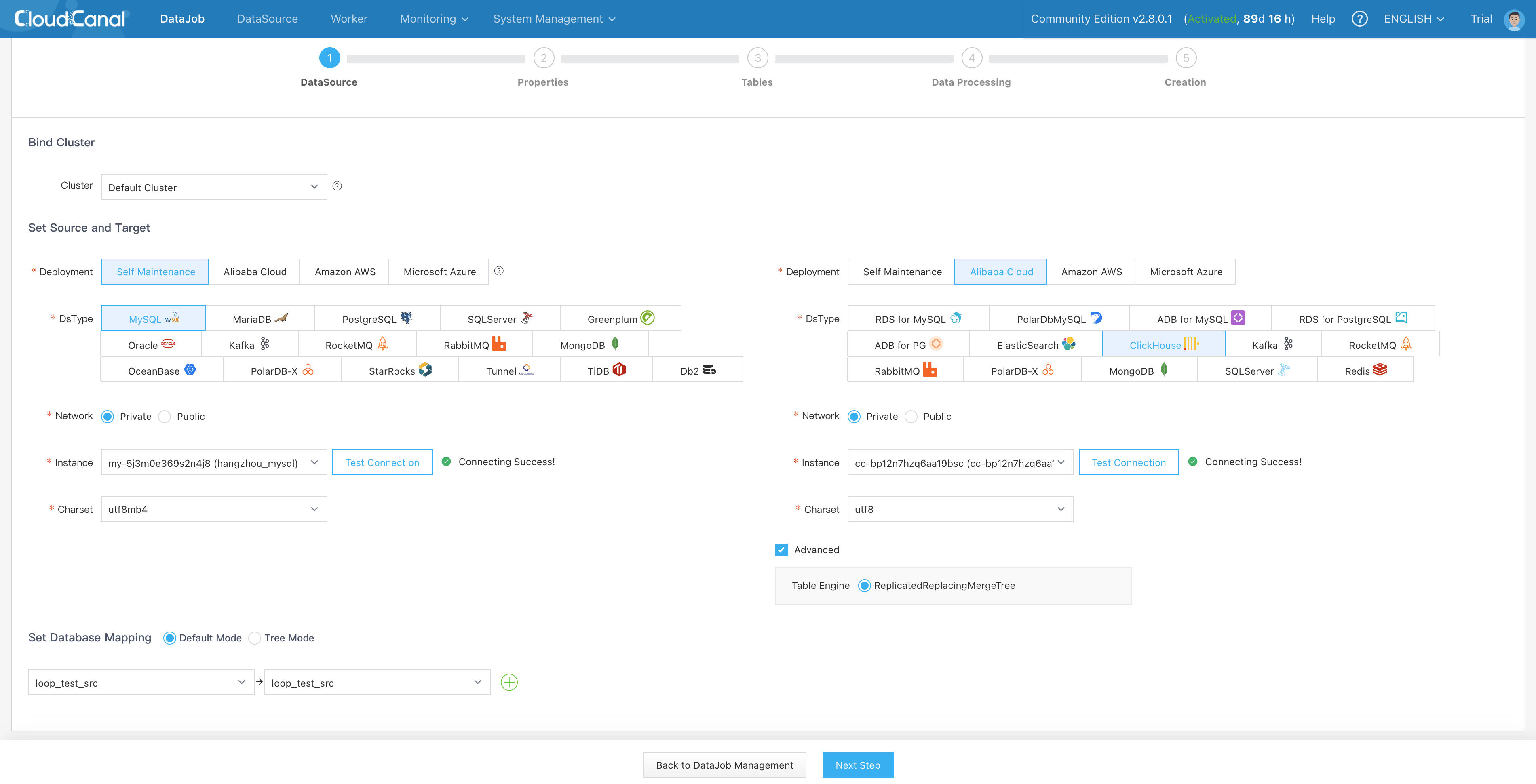Select Db2 as source DsType
The height and width of the screenshot is (784, 1536).
pos(698,370)
